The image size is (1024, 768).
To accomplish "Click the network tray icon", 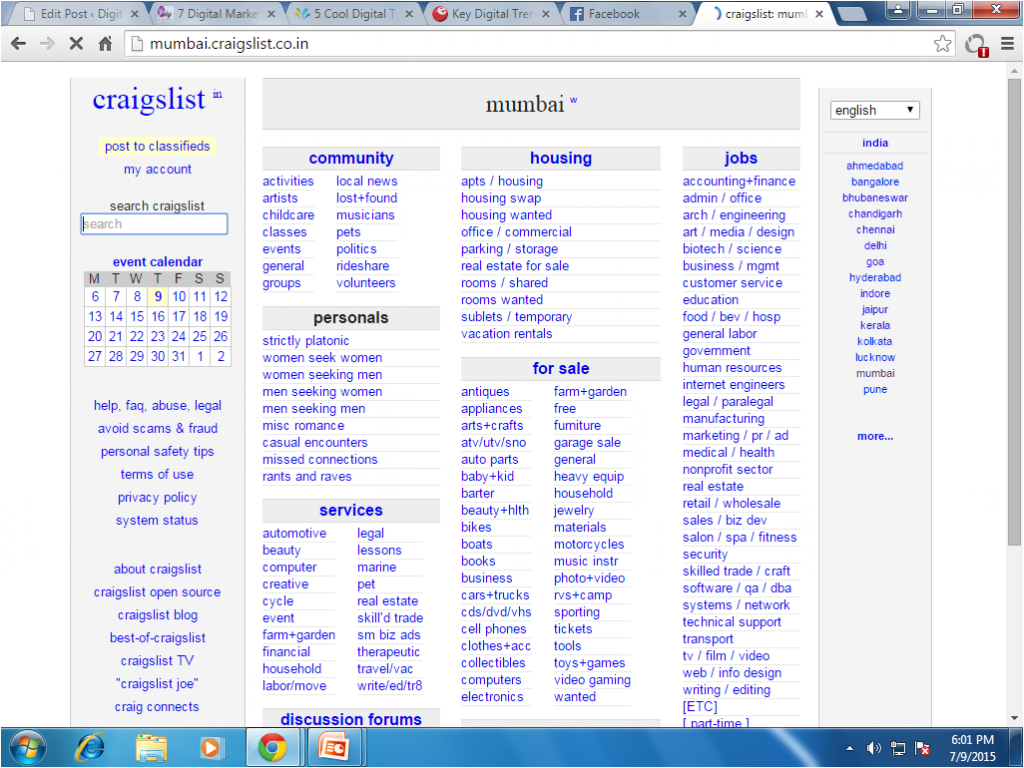I will (x=898, y=748).
